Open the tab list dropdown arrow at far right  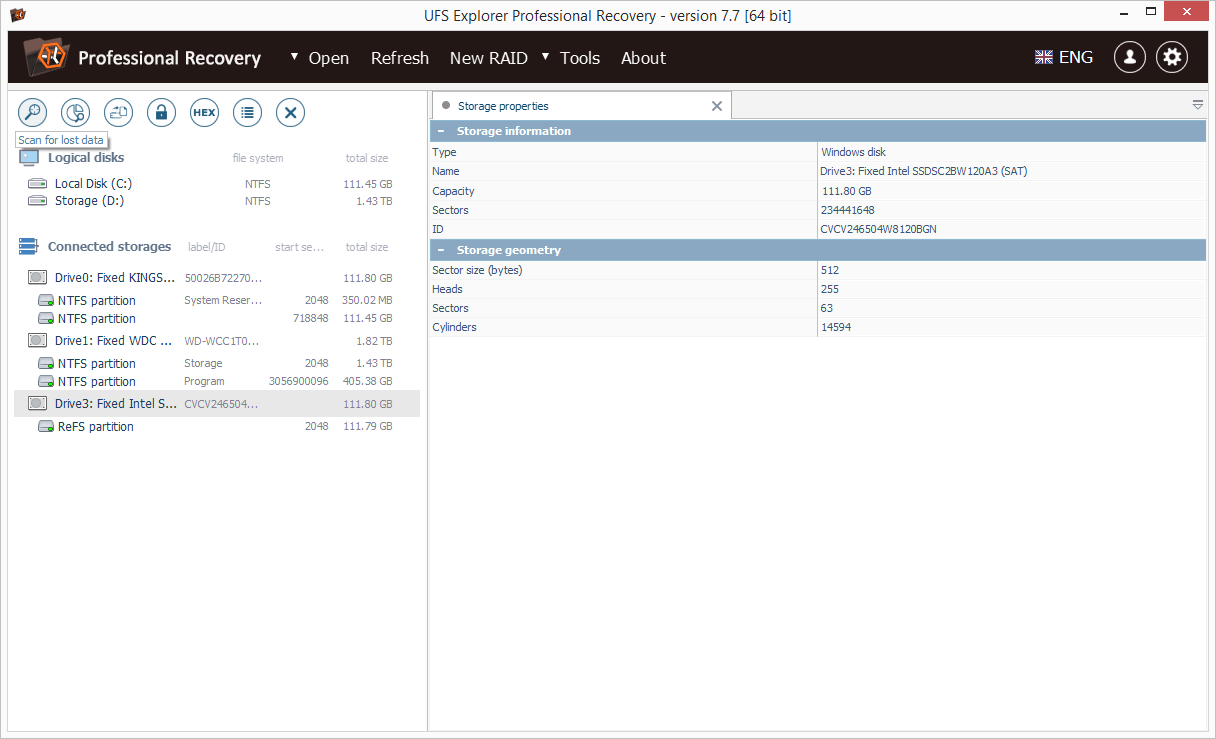1198,105
